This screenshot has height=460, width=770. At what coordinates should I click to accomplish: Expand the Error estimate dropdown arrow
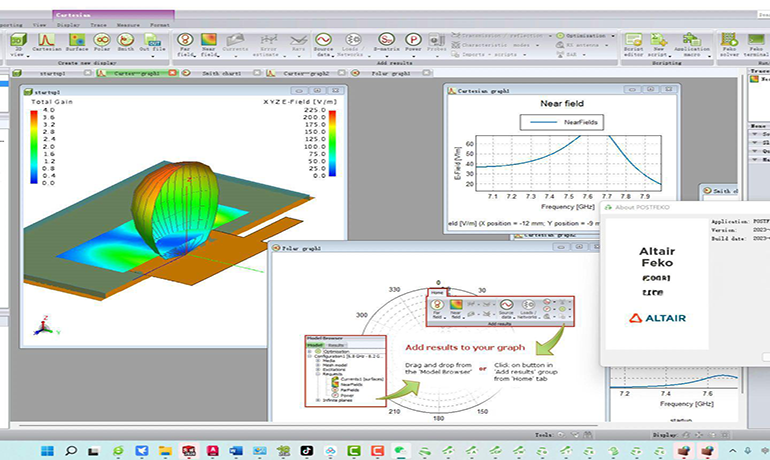click(x=284, y=54)
